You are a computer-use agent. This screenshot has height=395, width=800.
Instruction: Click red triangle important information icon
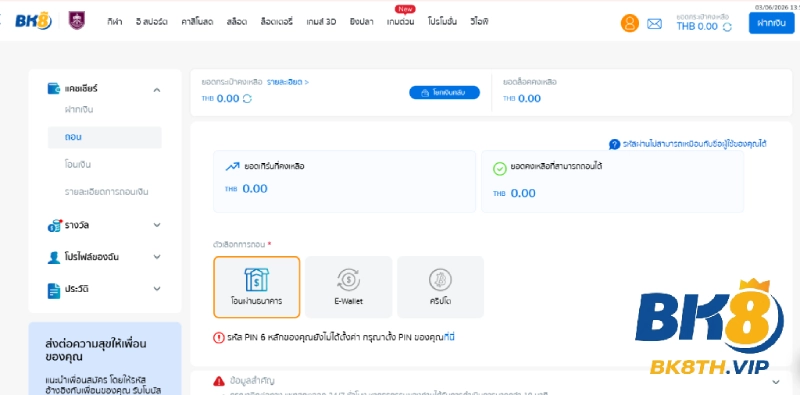pyautogui.click(x=219, y=381)
